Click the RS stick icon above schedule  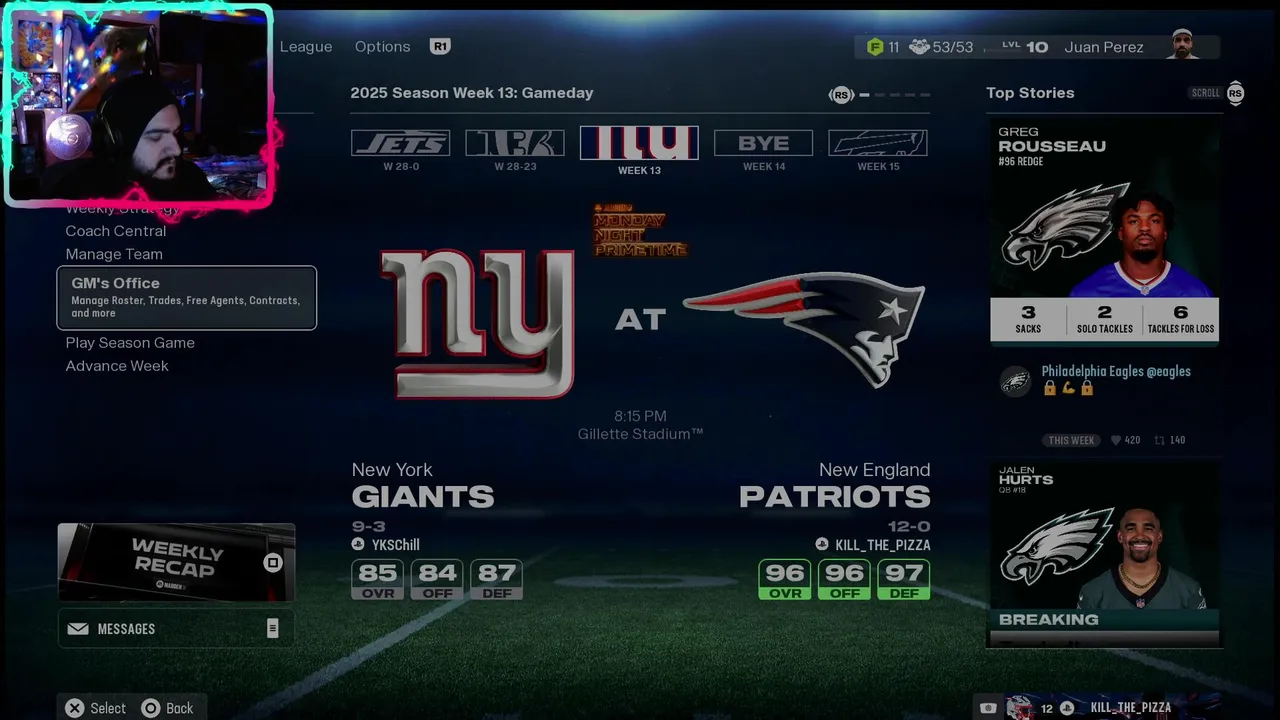841,95
